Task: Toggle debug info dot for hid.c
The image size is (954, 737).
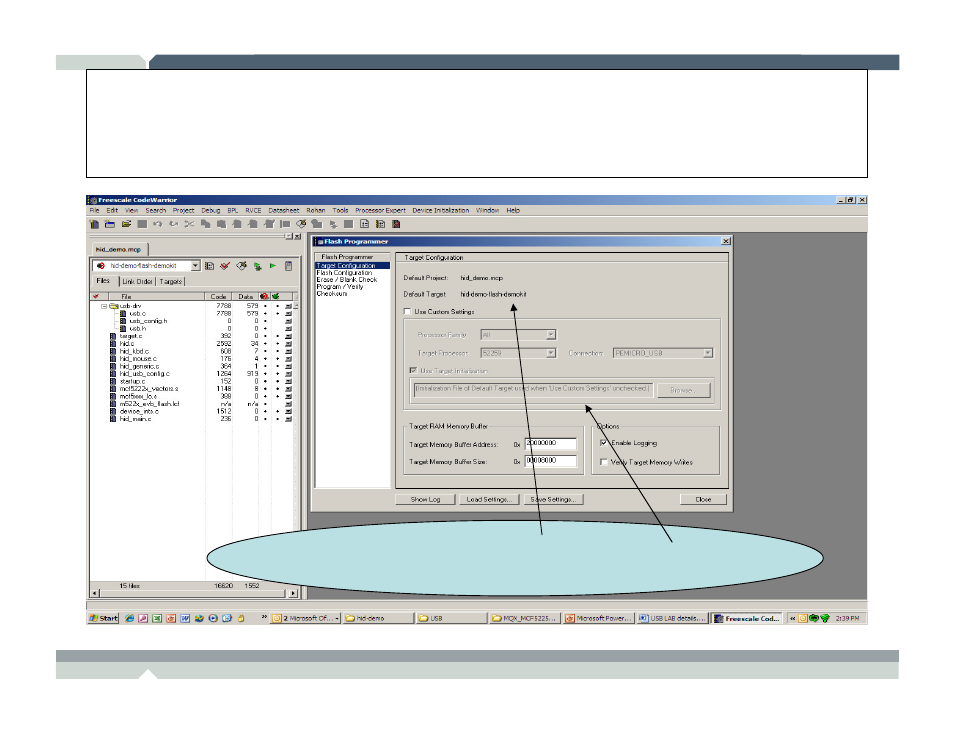Action: 277,344
